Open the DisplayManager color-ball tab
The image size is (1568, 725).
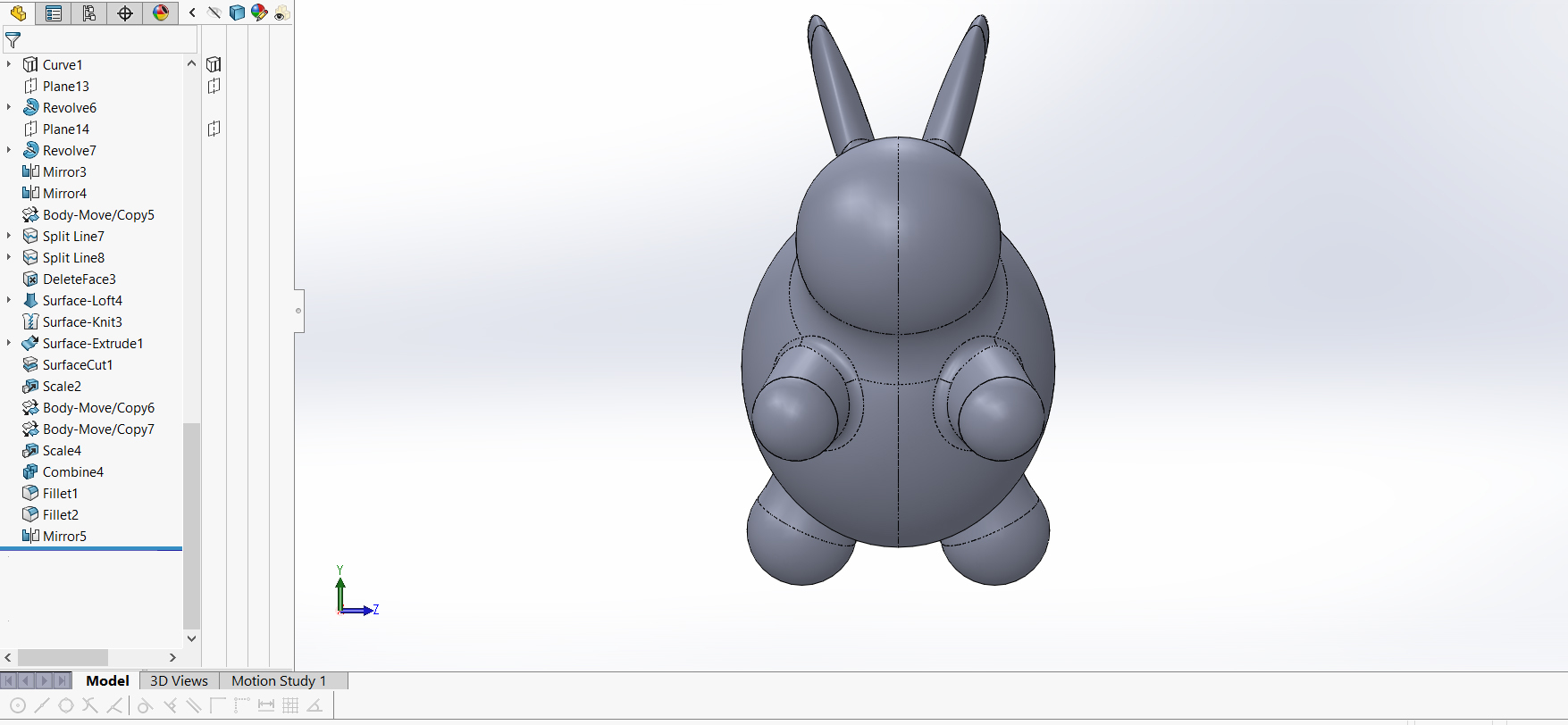coord(161,13)
